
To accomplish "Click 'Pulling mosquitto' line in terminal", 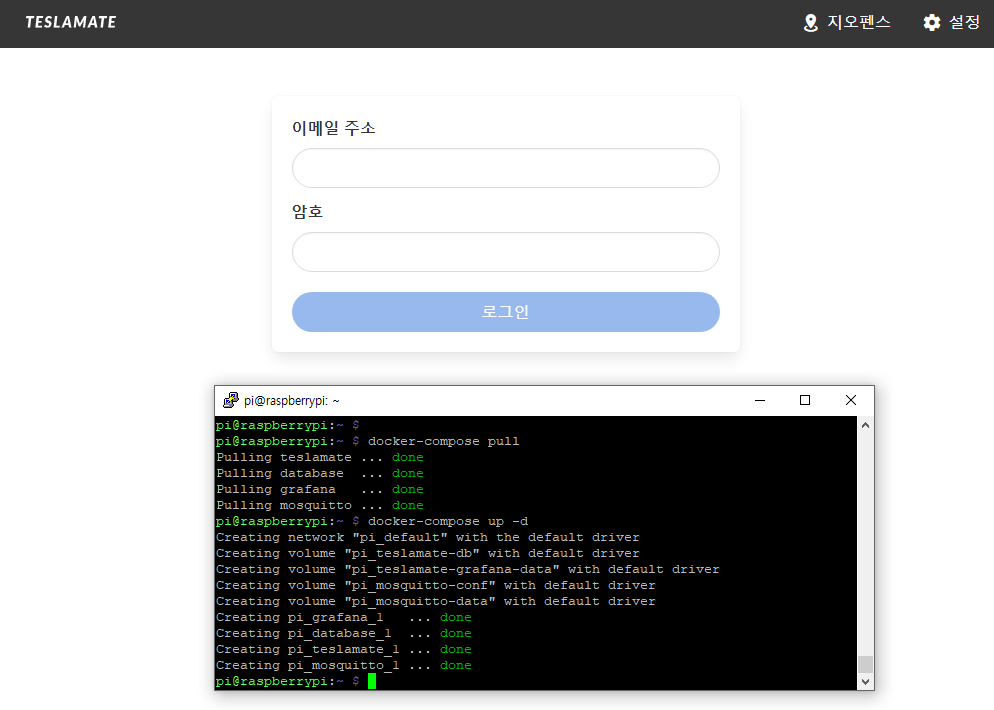I will [320, 505].
